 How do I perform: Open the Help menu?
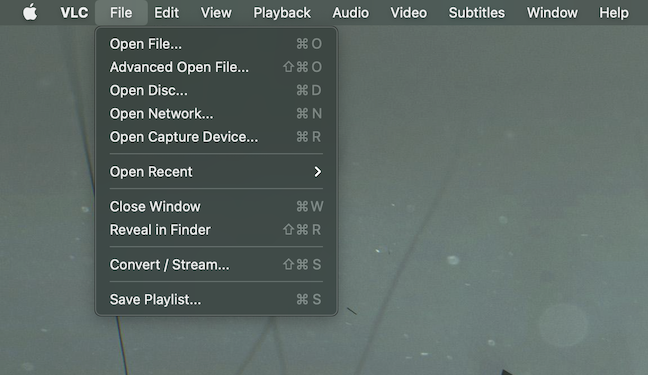(614, 12)
